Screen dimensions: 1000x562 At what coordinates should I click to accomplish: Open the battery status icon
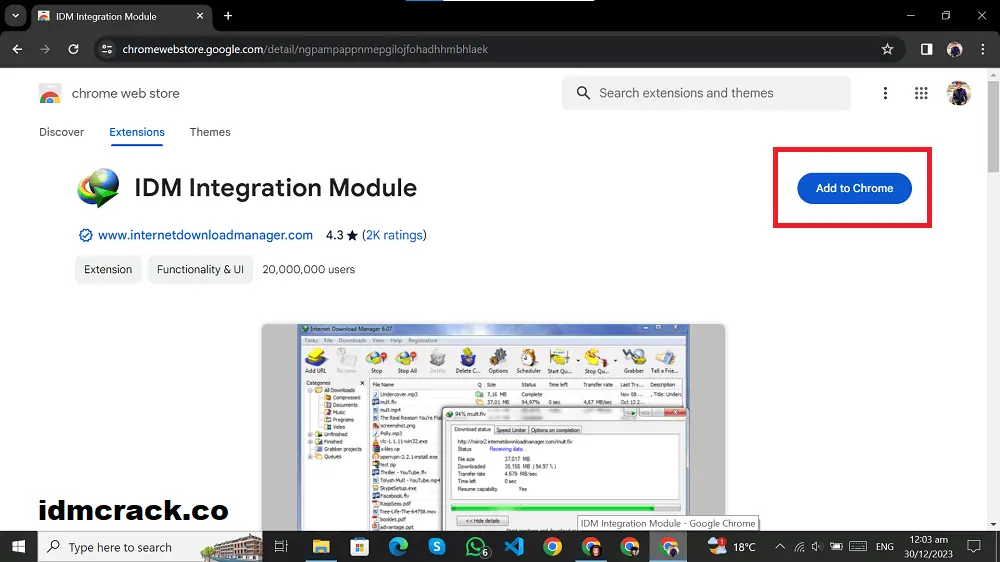[x=836, y=547]
